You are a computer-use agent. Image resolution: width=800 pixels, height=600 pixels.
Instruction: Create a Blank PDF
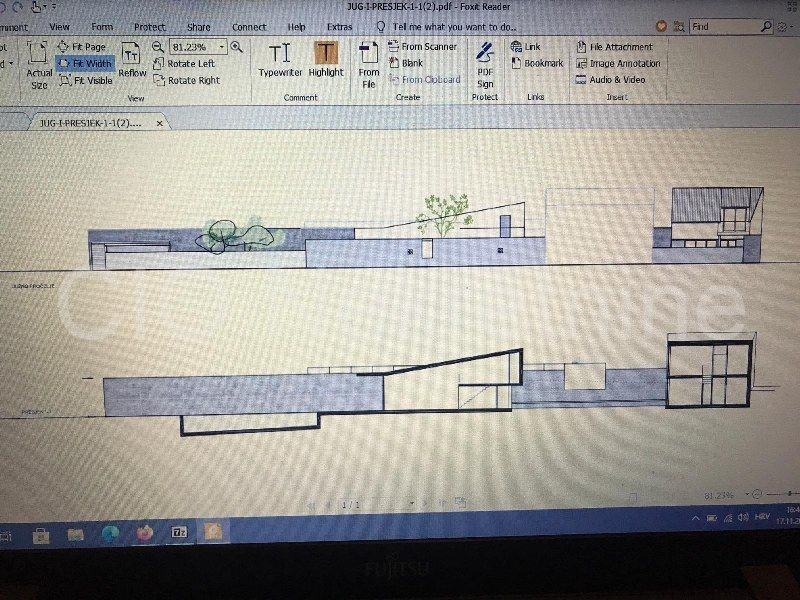click(406, 63)
